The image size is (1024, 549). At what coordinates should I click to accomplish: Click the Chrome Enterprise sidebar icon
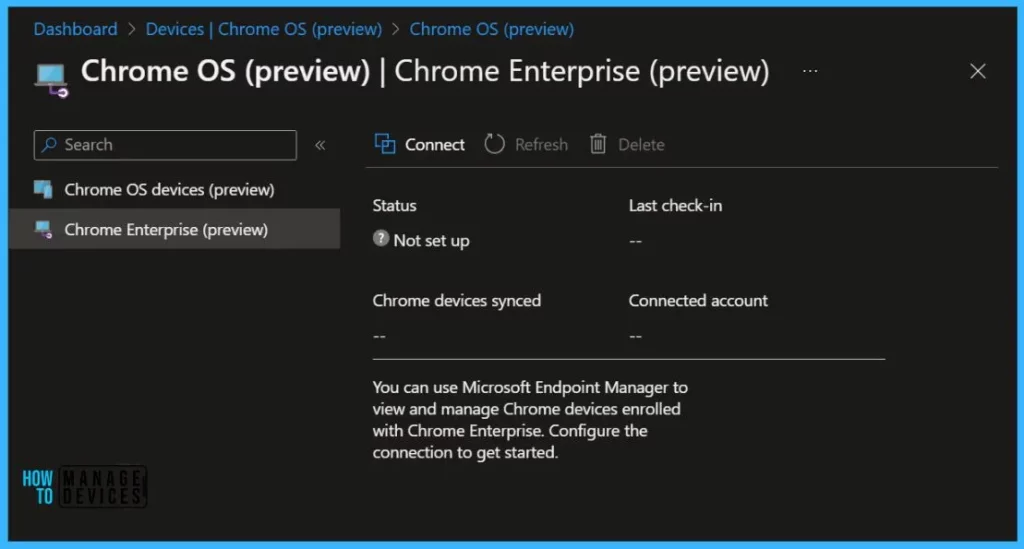coord(44,229)
